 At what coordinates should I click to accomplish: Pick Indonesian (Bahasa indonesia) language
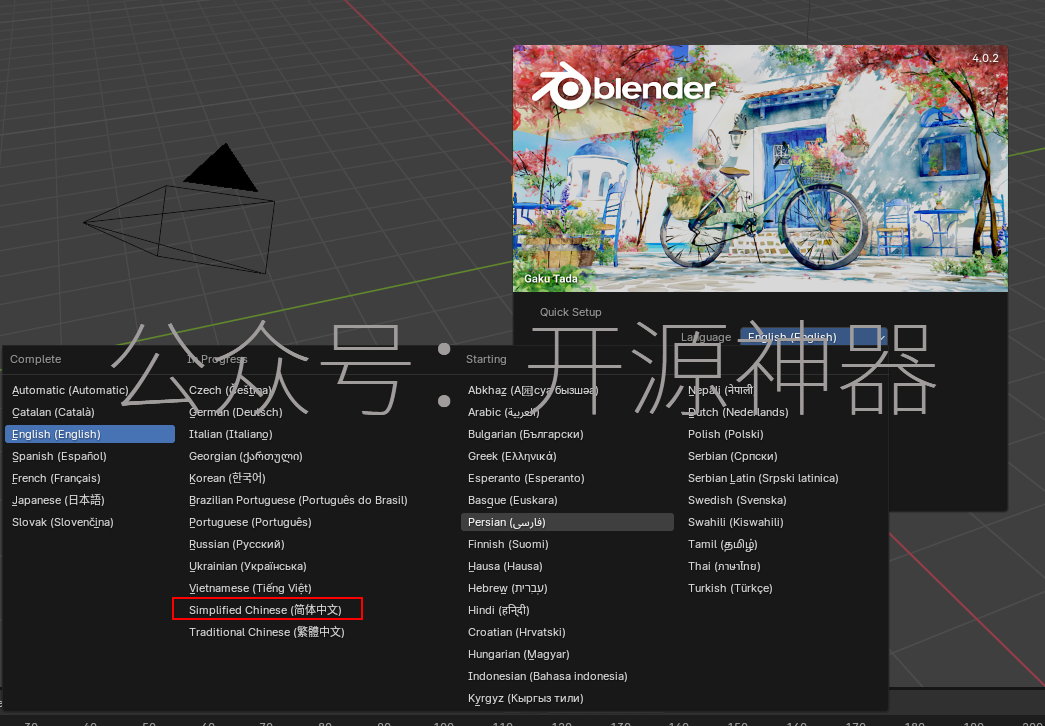pos(567,676)
